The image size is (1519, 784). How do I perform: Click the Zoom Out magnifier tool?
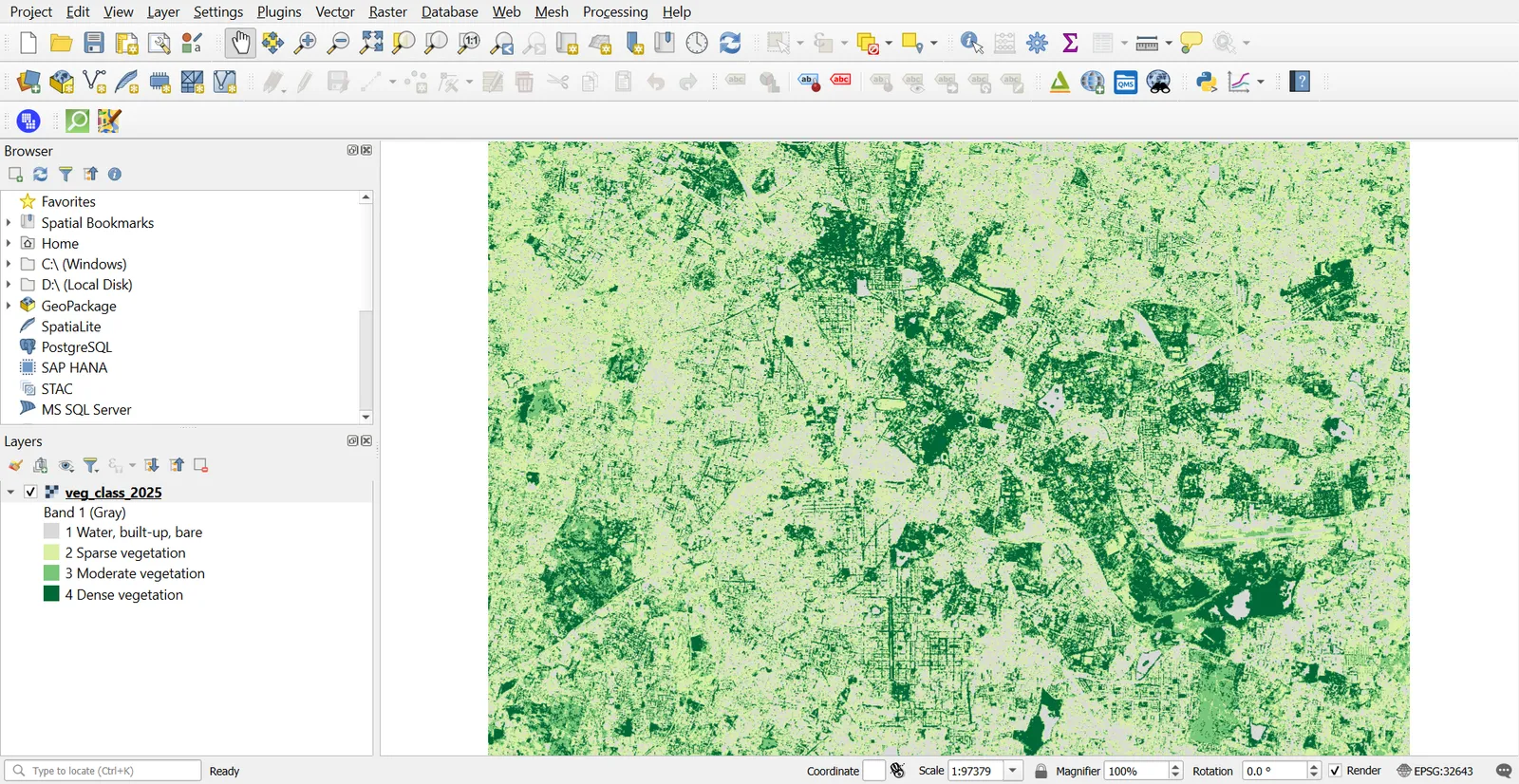pos(338,43)
